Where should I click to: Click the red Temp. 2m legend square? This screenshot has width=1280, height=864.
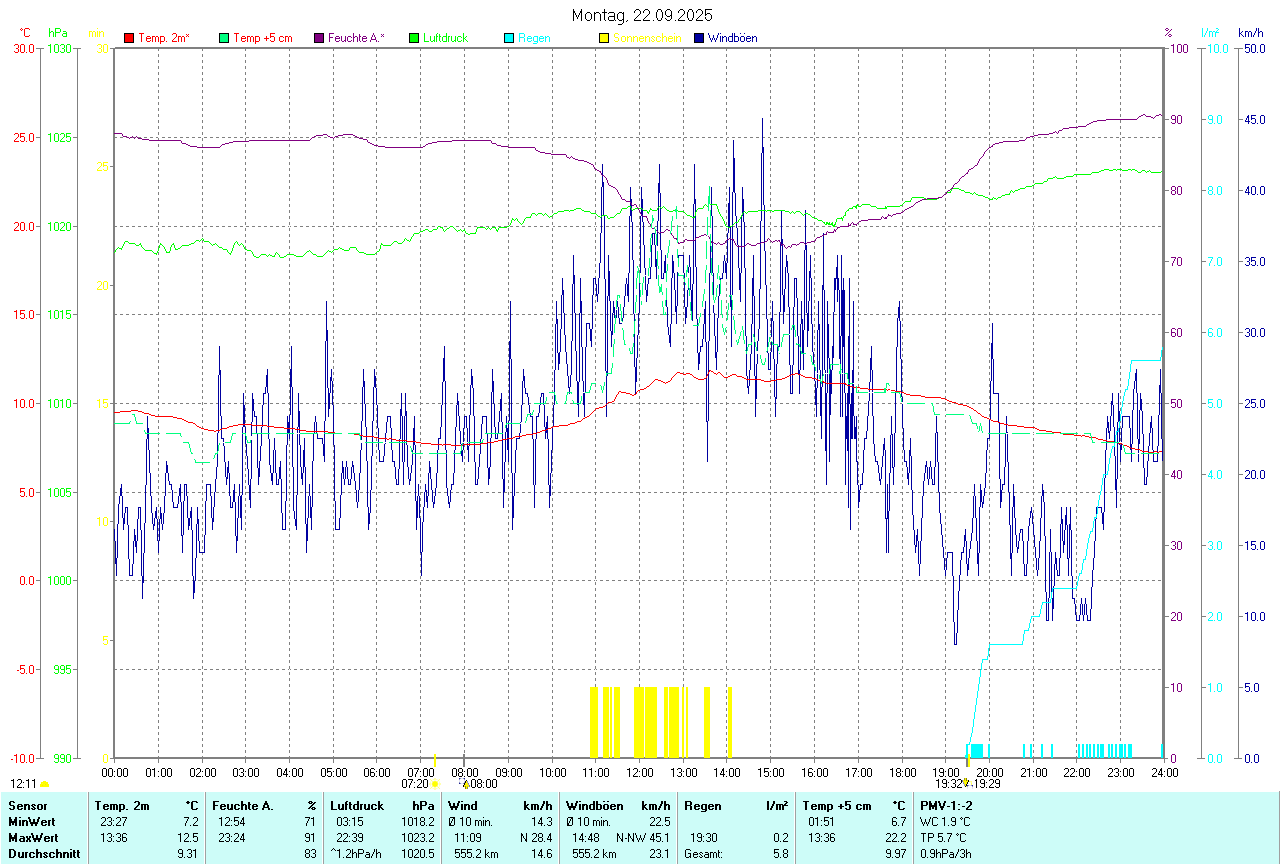coord(129,38)
